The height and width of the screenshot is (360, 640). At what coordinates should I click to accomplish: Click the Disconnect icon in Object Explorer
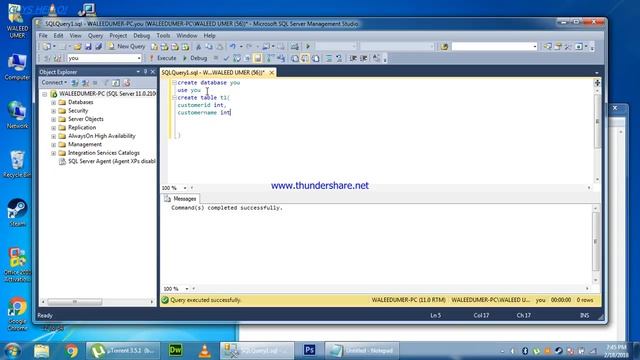coord(85,83)
